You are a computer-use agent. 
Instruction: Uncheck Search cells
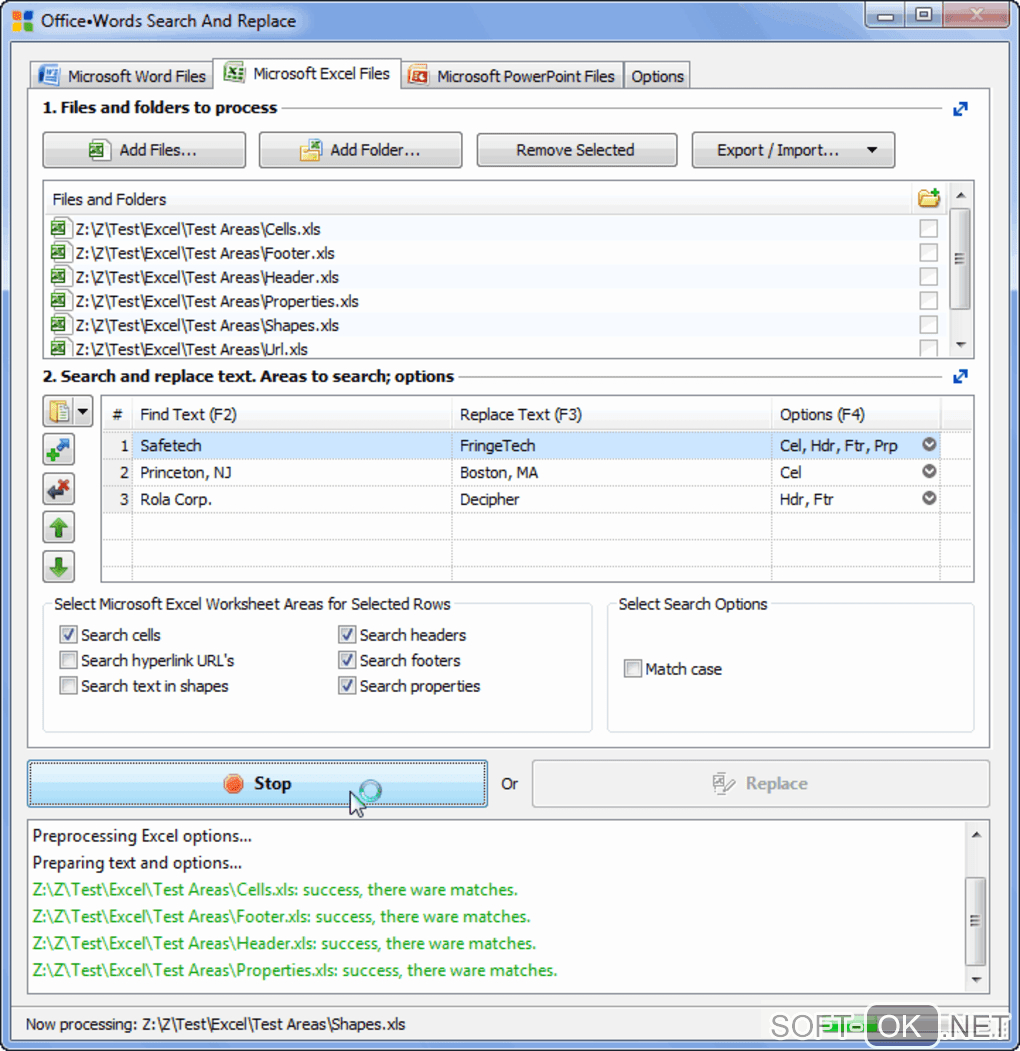tap(68, 634)
